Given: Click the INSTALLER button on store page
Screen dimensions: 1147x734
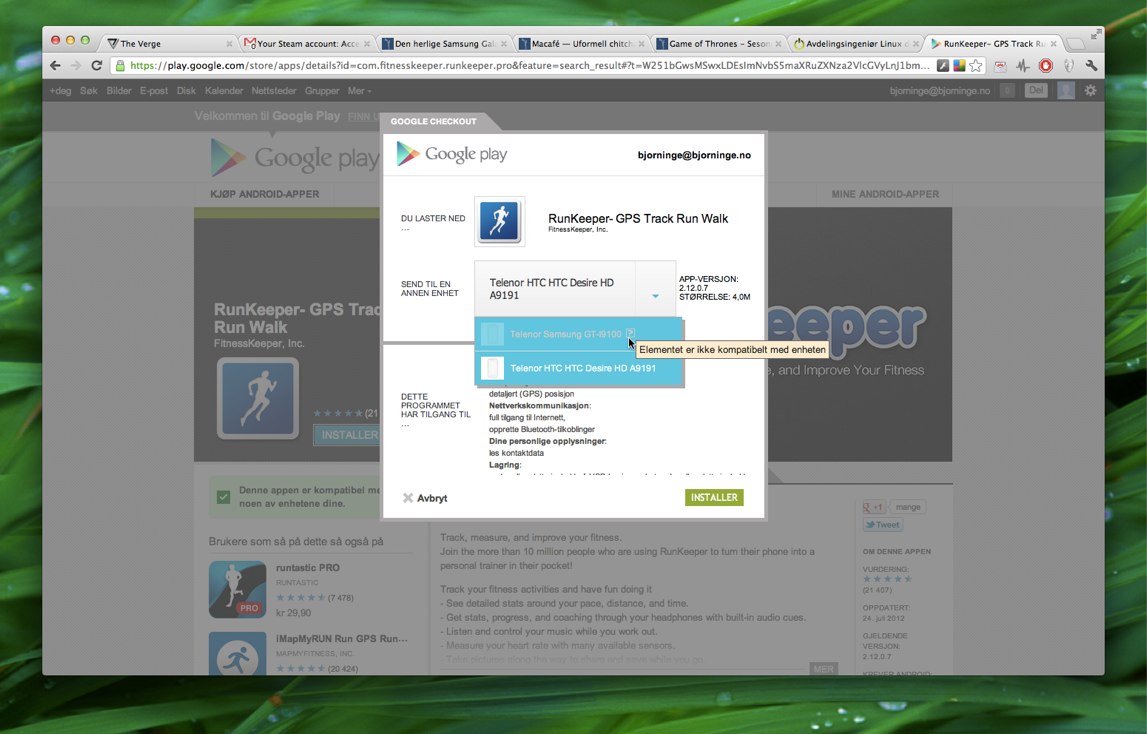Looking at the screenshot, I should click(349, 435).
